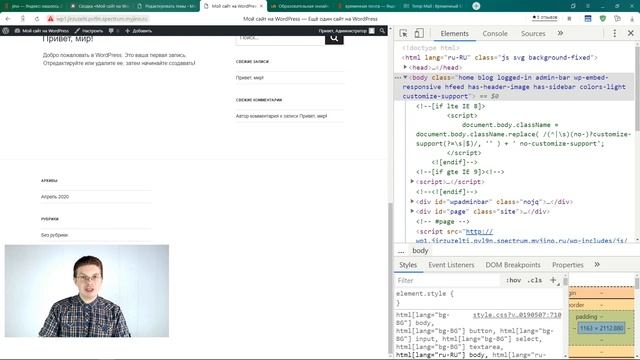
Task: Click the 'Поиск...' search input field
Action: tap(280, 39)
